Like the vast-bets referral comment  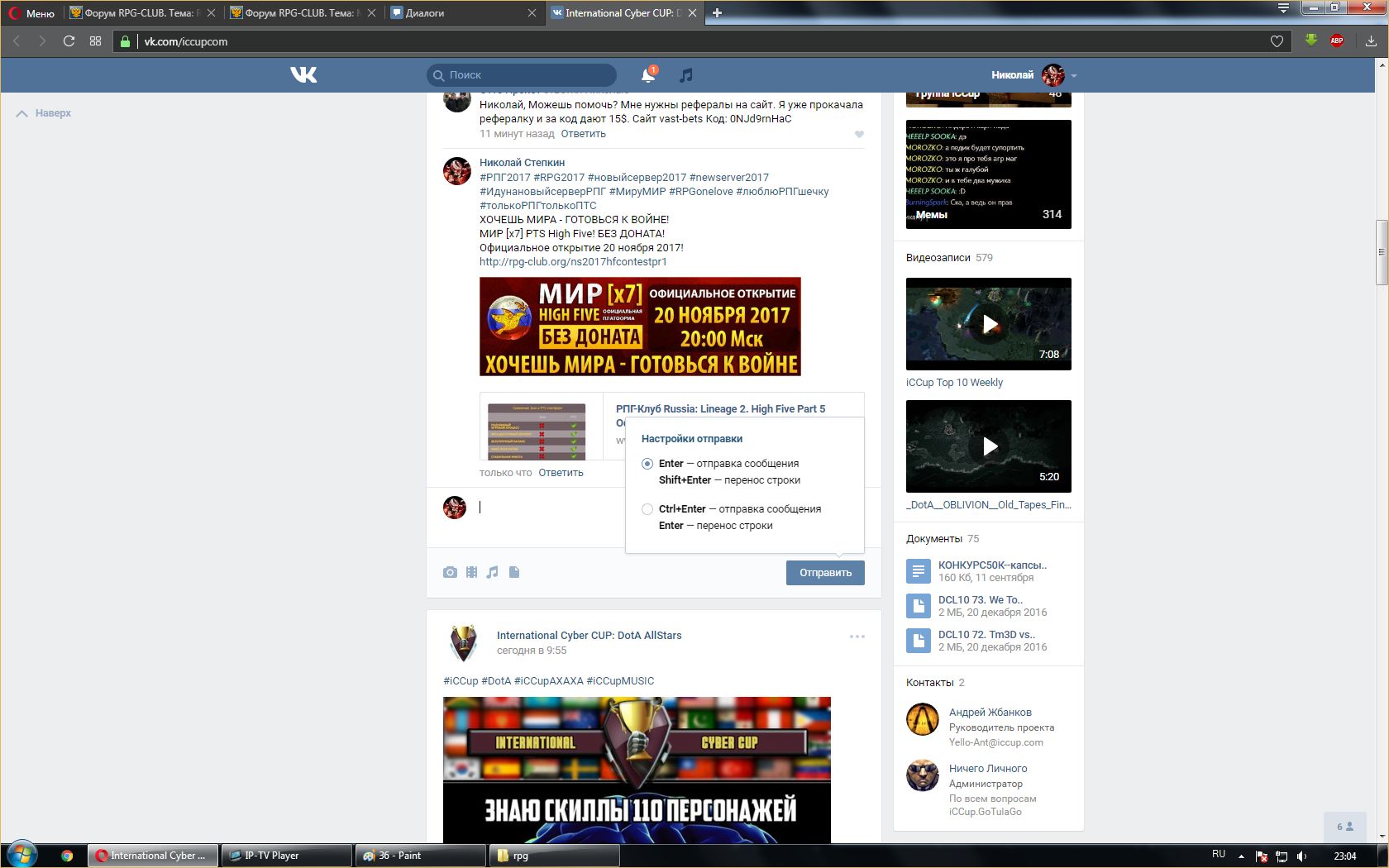click(x=859, y=134)
